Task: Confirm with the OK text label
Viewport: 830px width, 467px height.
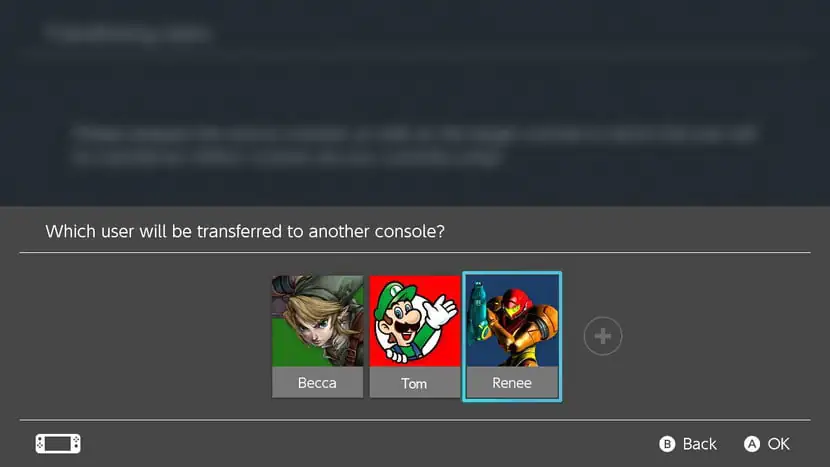Action: tap(779, 444)
